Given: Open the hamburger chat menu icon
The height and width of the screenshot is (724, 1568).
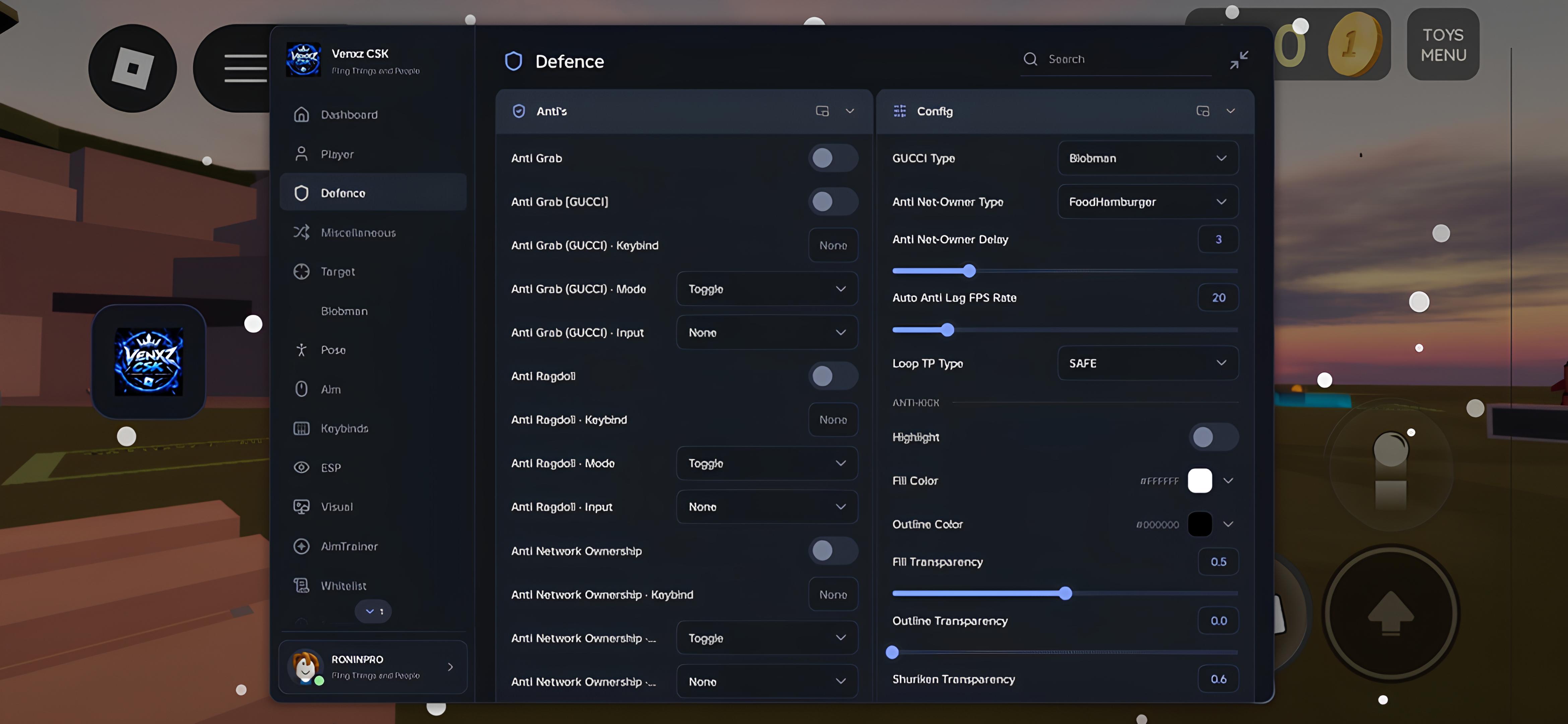Looking at the screenshot, I should coord(245,68).
